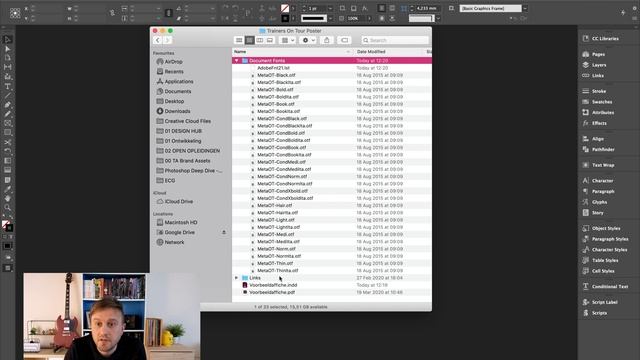The image size is (640, 360).
Task: Open the Layers panel
Action: tap(594, 65)
